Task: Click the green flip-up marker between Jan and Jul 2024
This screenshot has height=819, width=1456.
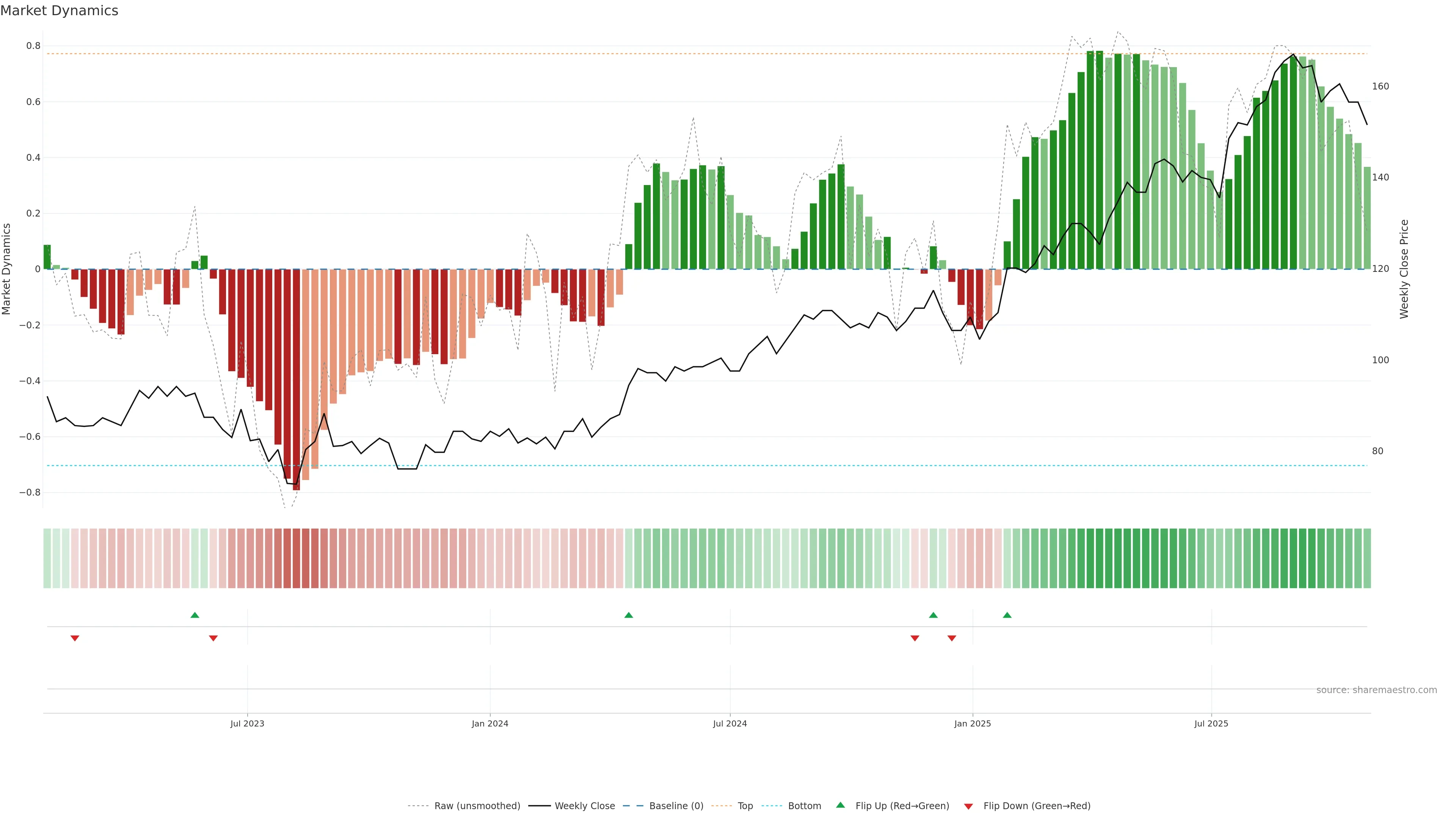Action: [x=629, y=615]
